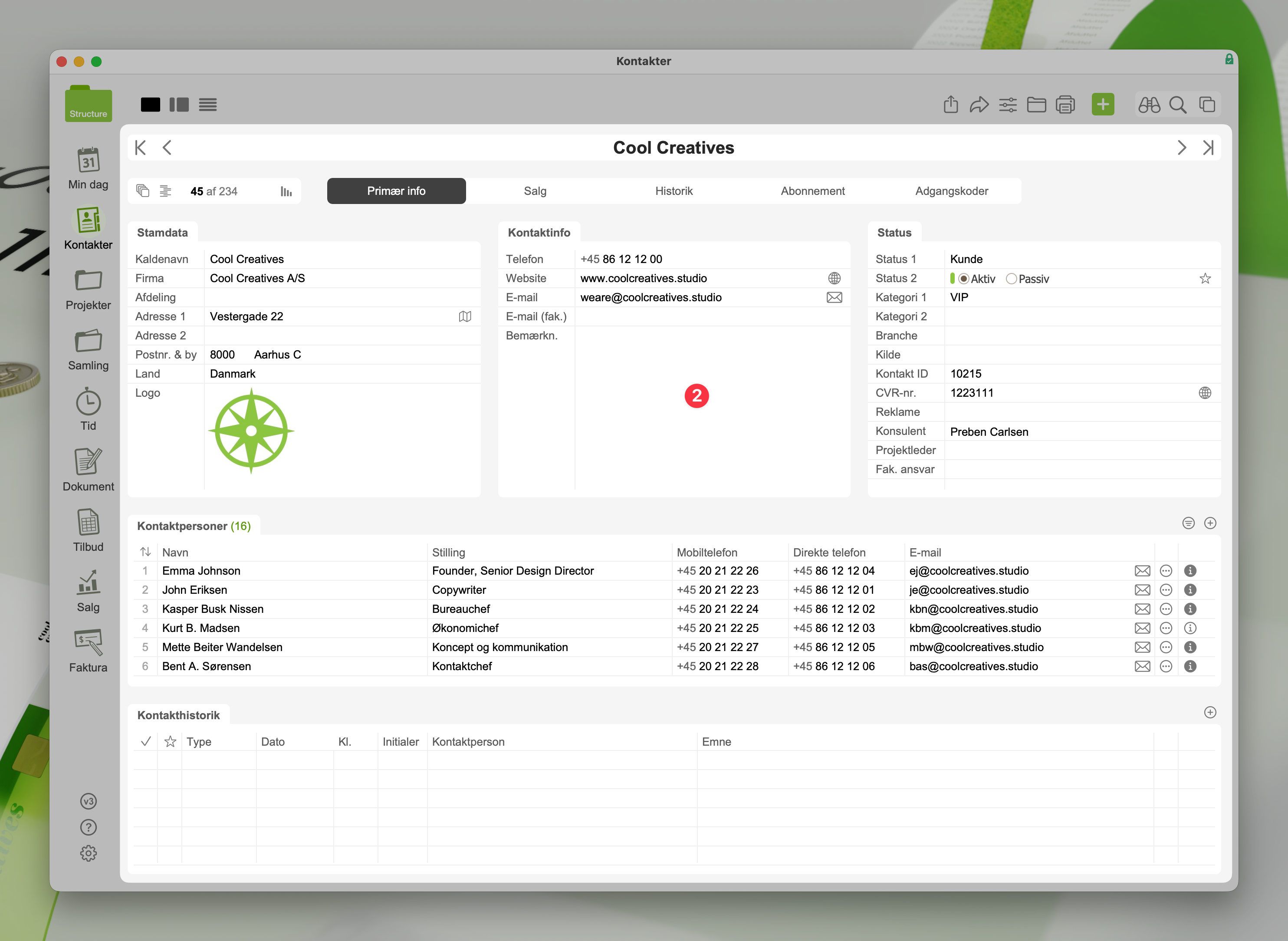Open info icon for Kurt B. Madsen
This screenshot has width=1288, height=941.
click(x=1190, y=628)
